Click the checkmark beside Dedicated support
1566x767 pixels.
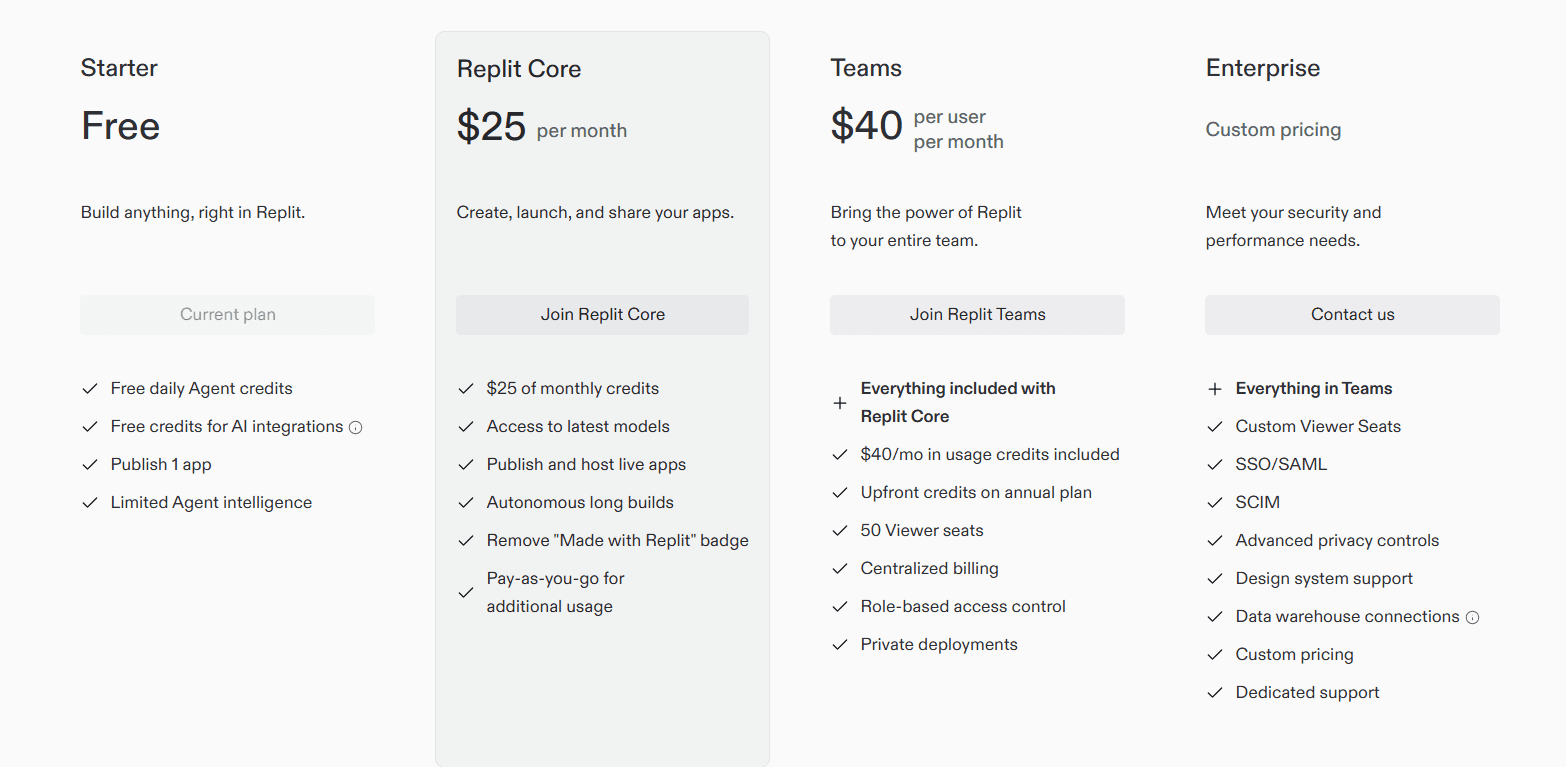[1214, 692]
